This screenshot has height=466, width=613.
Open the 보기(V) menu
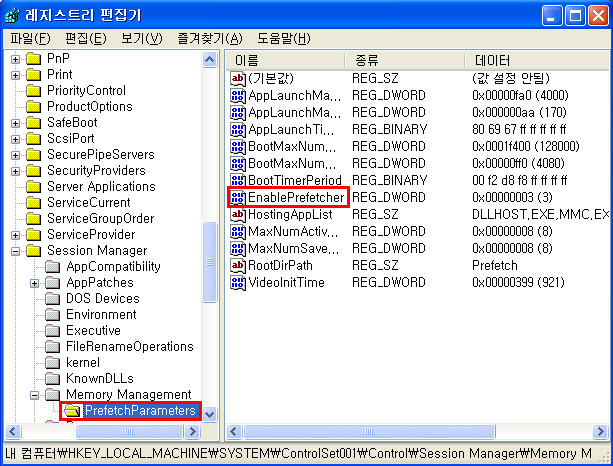142,39
